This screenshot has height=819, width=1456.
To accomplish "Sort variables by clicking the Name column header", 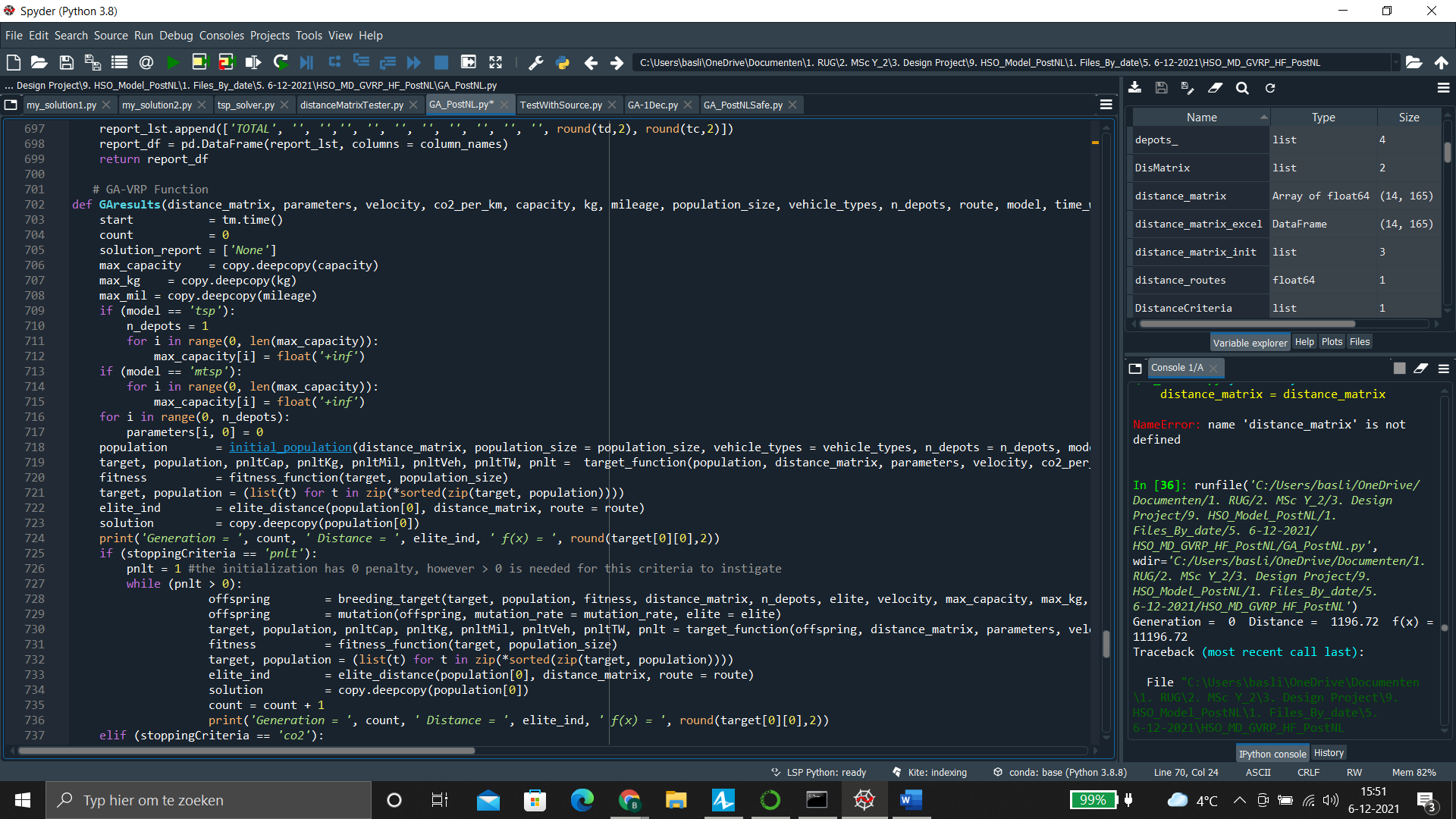I will tap(1200, 117).
